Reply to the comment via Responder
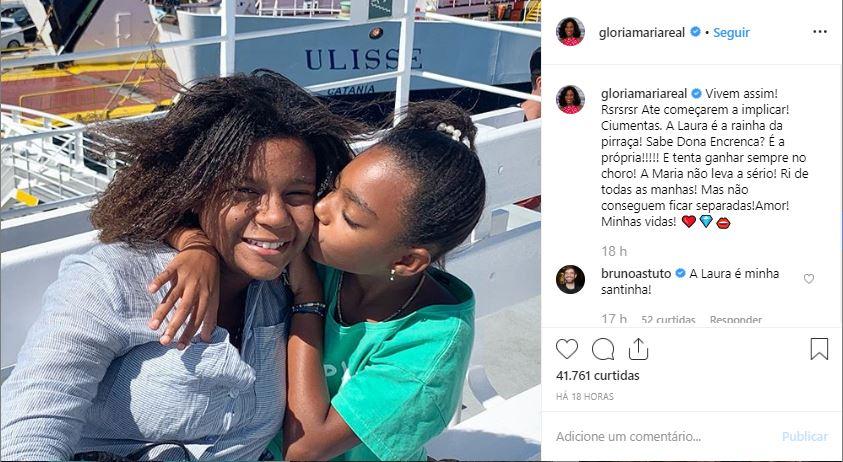Screen dimensions: 843x462 point(735,319)
